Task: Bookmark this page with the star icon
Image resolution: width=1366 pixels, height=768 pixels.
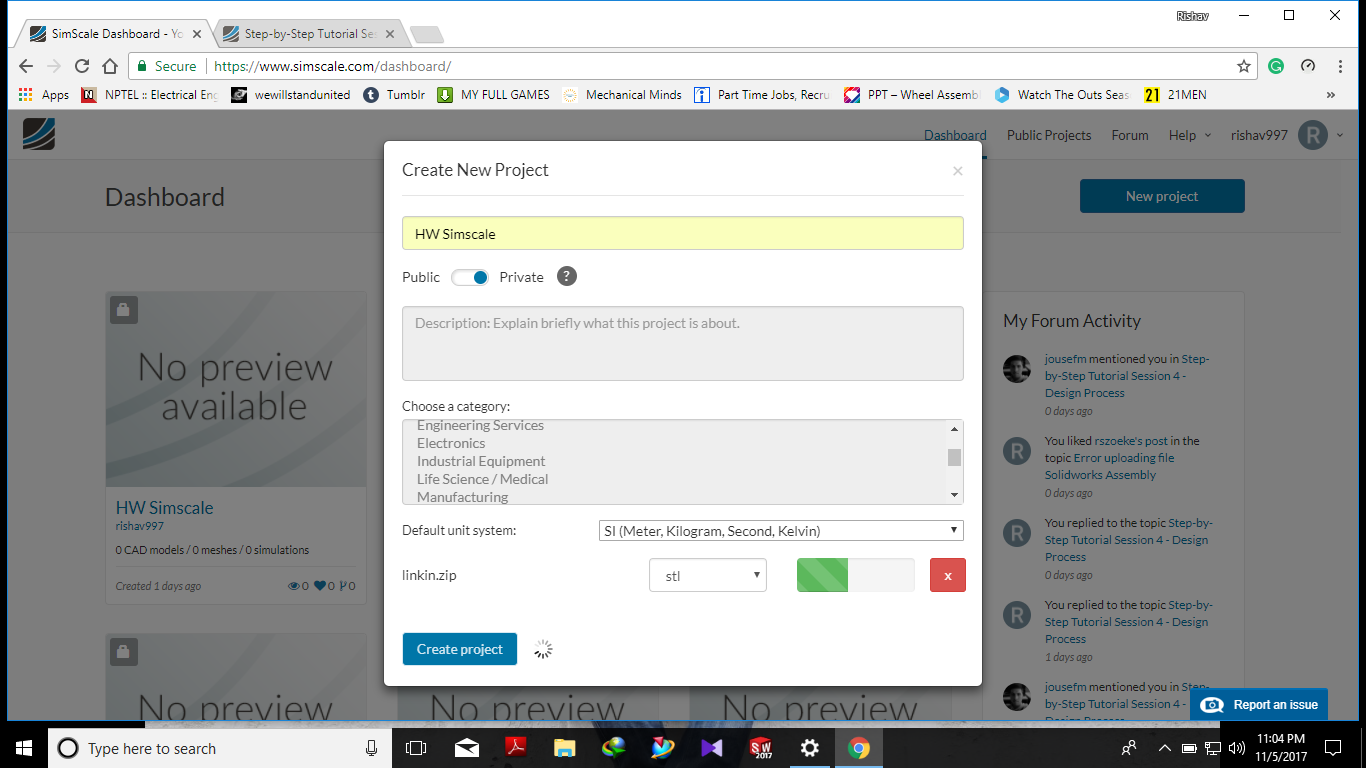Action: 1244,66
